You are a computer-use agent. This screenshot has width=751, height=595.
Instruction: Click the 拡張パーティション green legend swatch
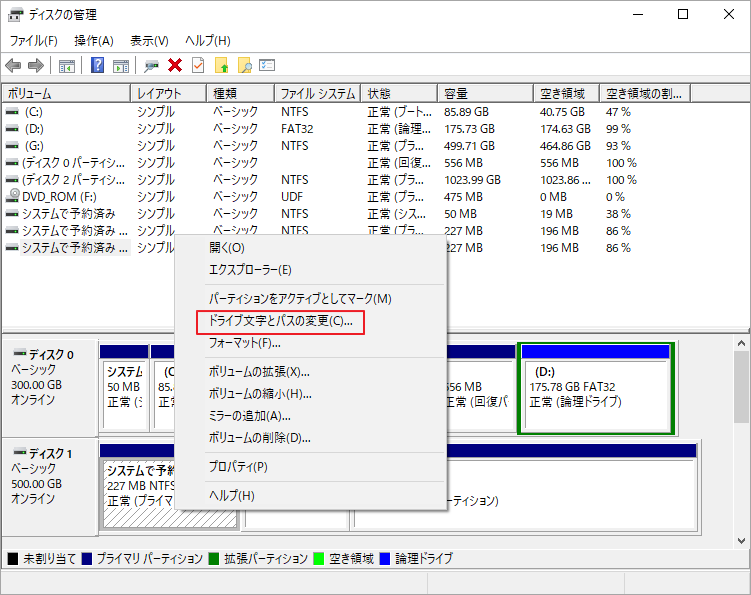[214, 559]
